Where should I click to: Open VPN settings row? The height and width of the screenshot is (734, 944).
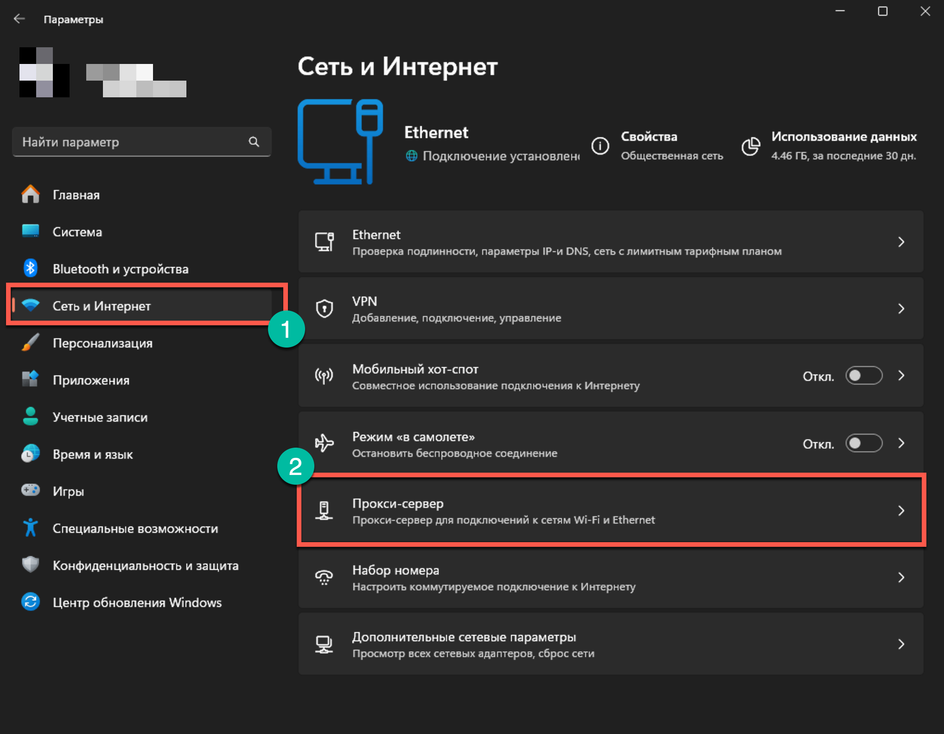tap(611, 308)
